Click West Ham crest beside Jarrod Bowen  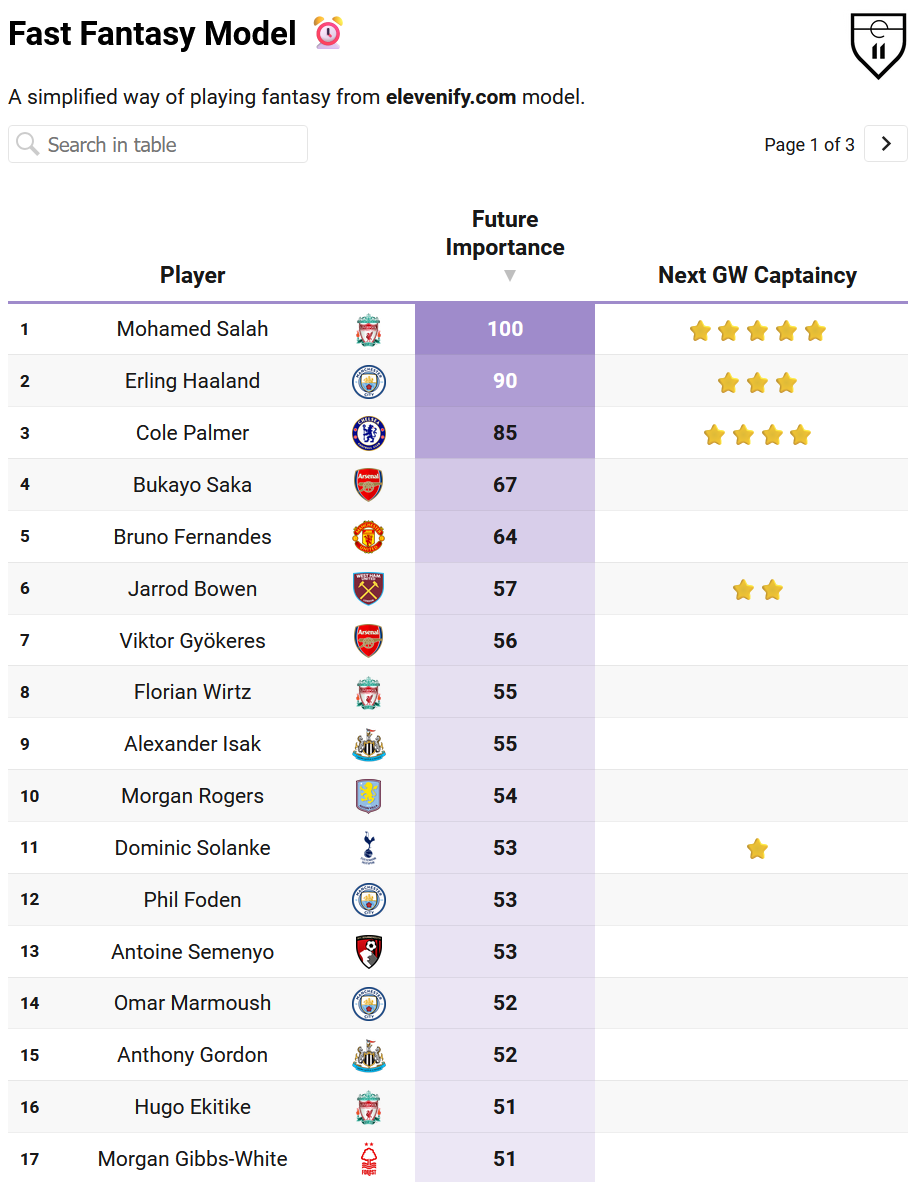369,589
